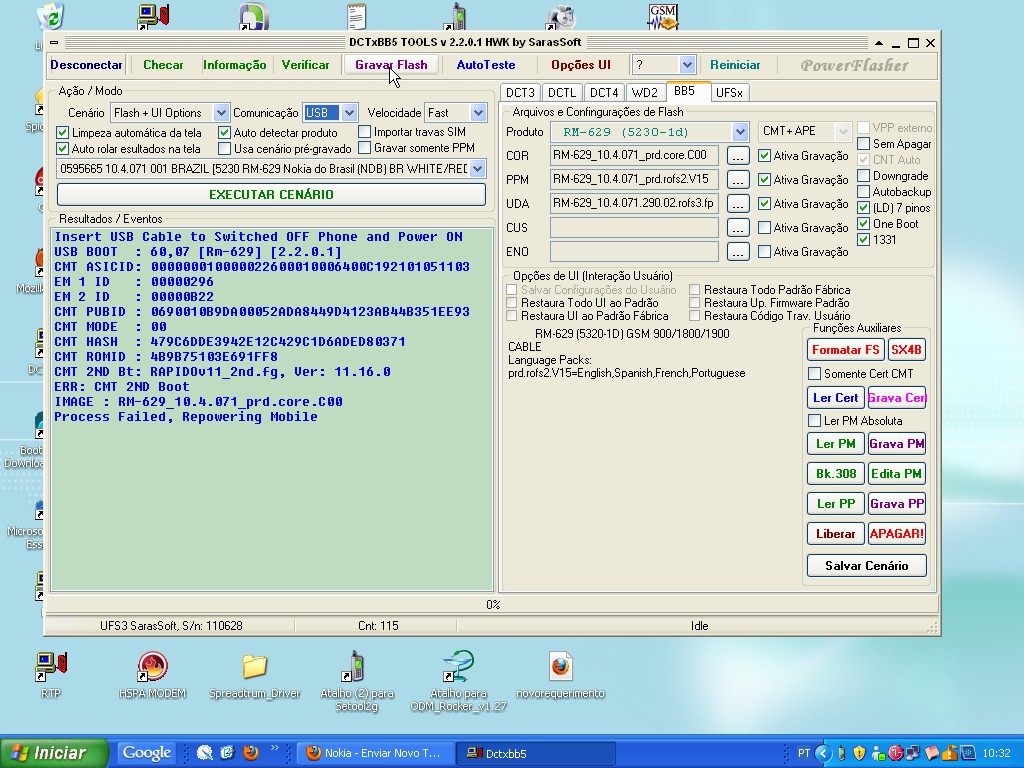This screenshot has width=1024, height=768.
Task: Click the yellow security shield tray icon
Action: pyautogui.click(x=859, y=754)
